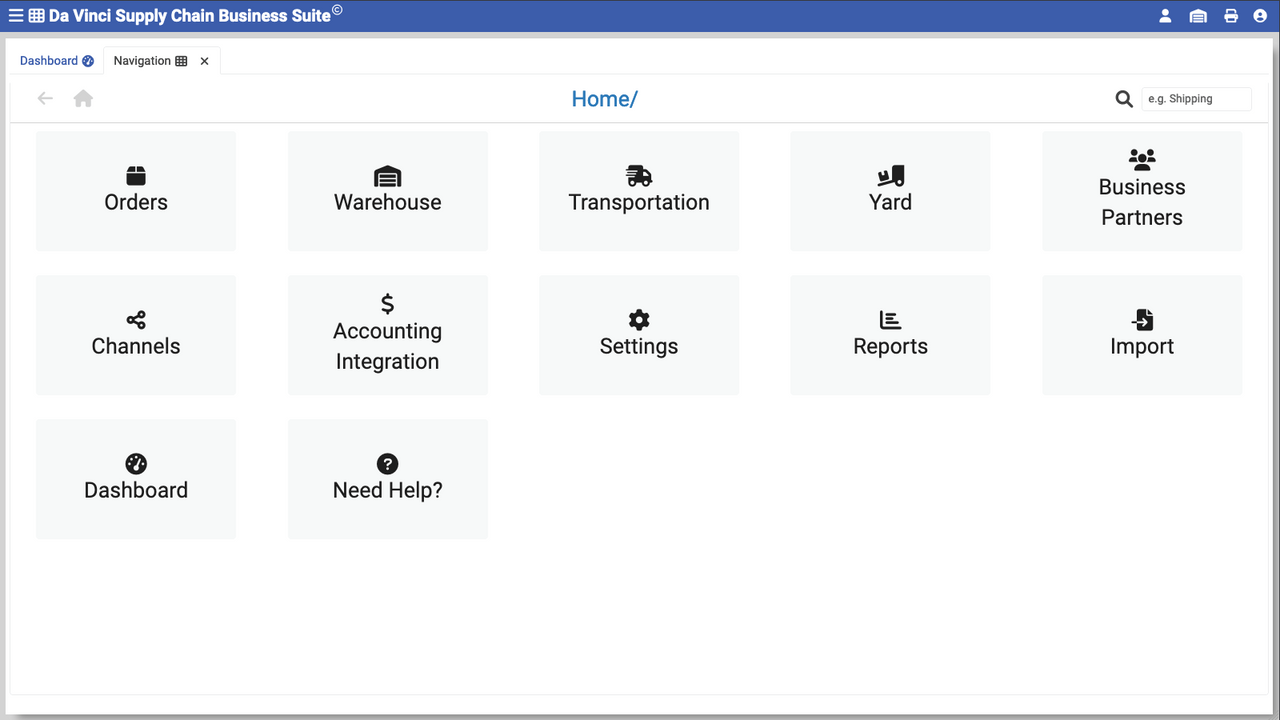Open the Transportation label

pyautogui.click(x=639, y=202)
